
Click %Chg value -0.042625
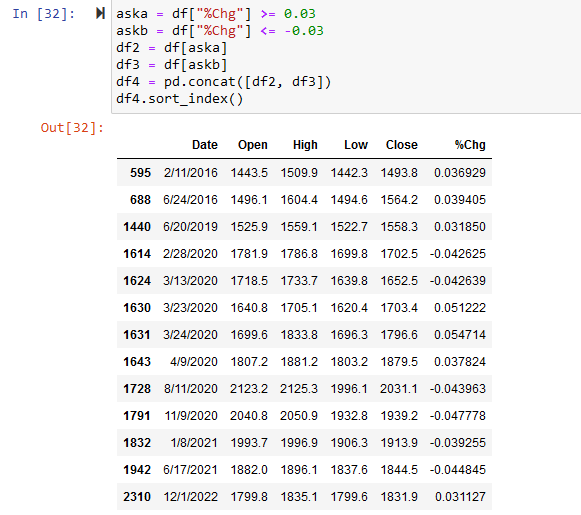pyautogui.click(x=458, y=254)
